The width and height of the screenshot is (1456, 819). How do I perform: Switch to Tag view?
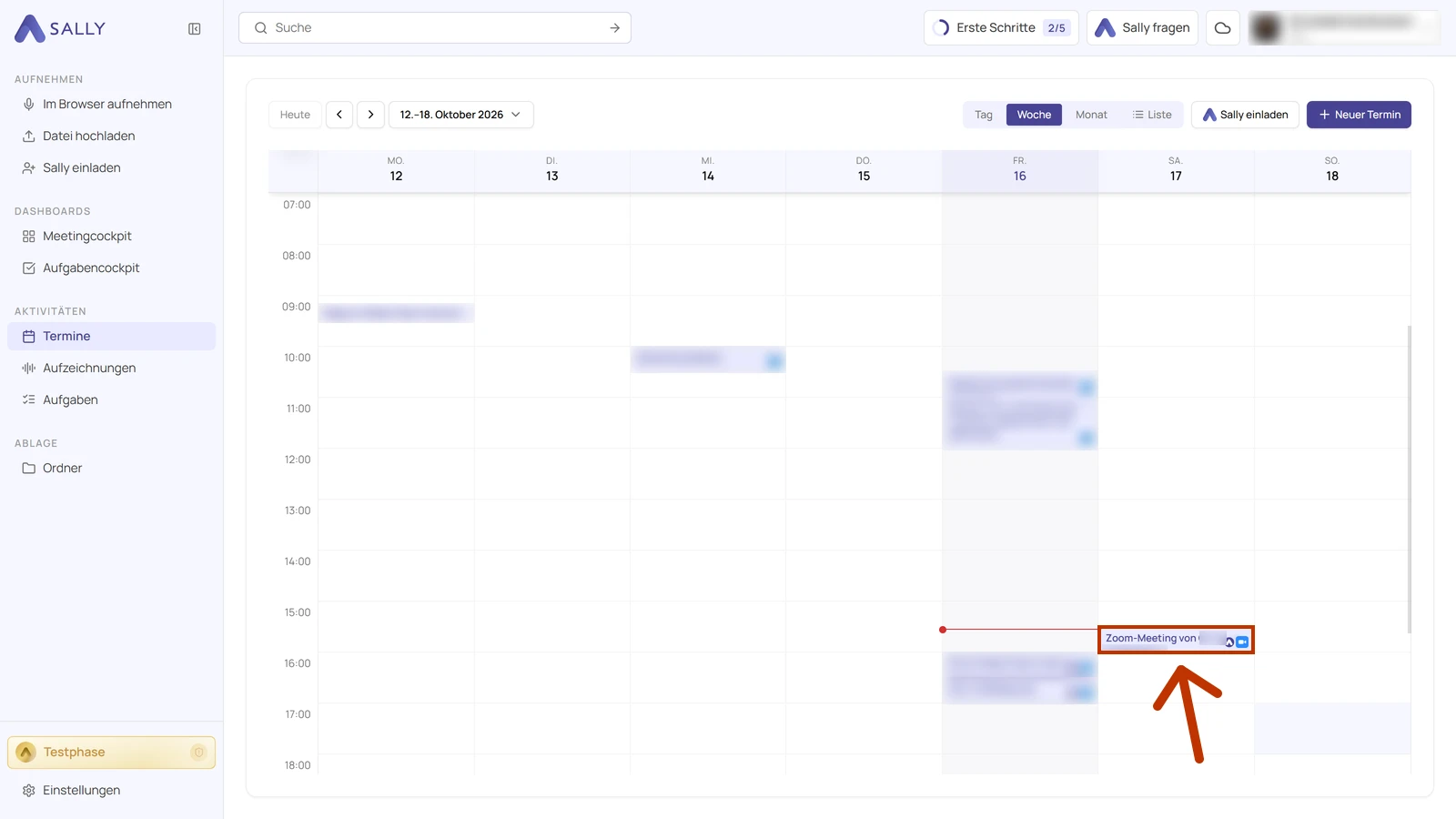984,115
